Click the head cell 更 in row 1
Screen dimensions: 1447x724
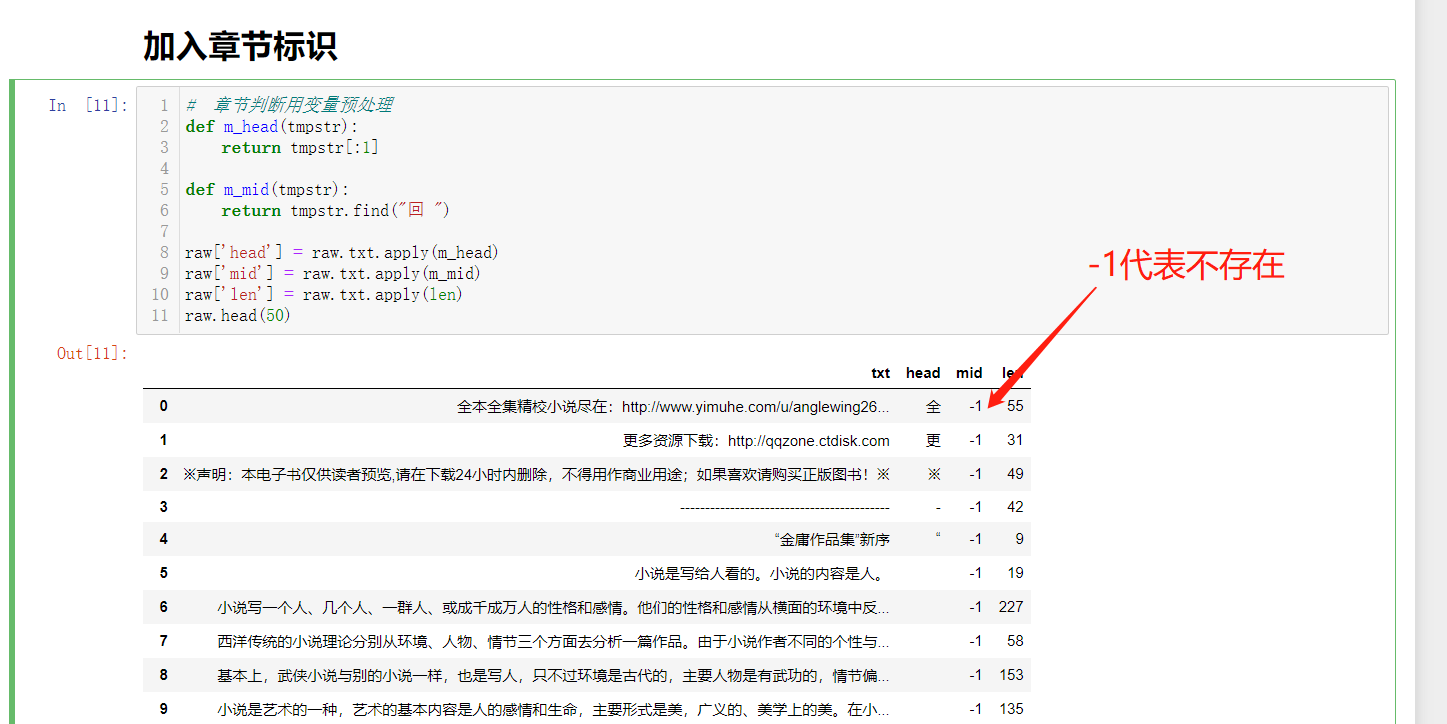[x=933, y=441]
